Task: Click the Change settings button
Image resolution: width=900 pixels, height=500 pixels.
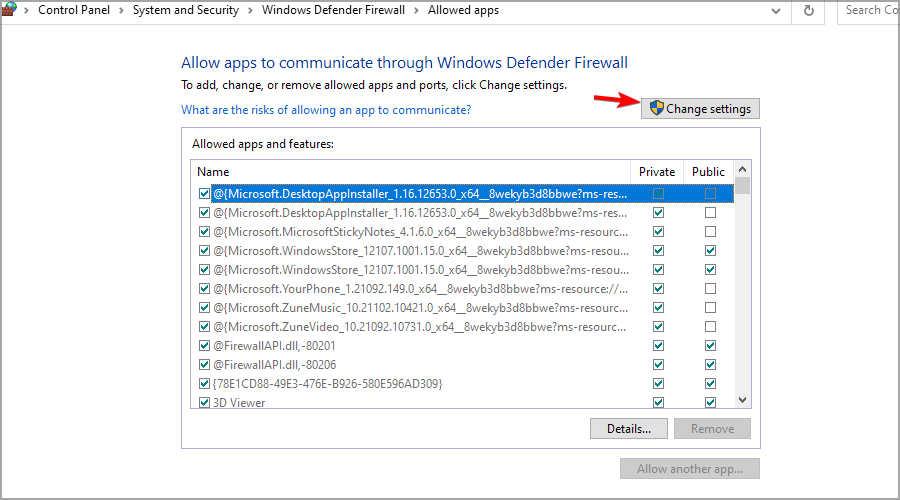Action: click(x=700, y=108)
